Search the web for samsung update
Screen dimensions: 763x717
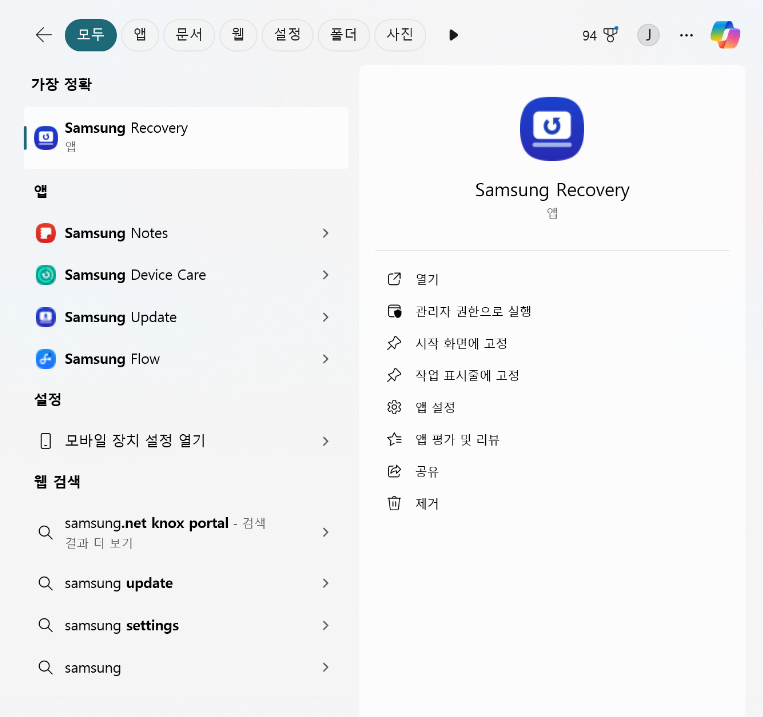pos(186,583)
